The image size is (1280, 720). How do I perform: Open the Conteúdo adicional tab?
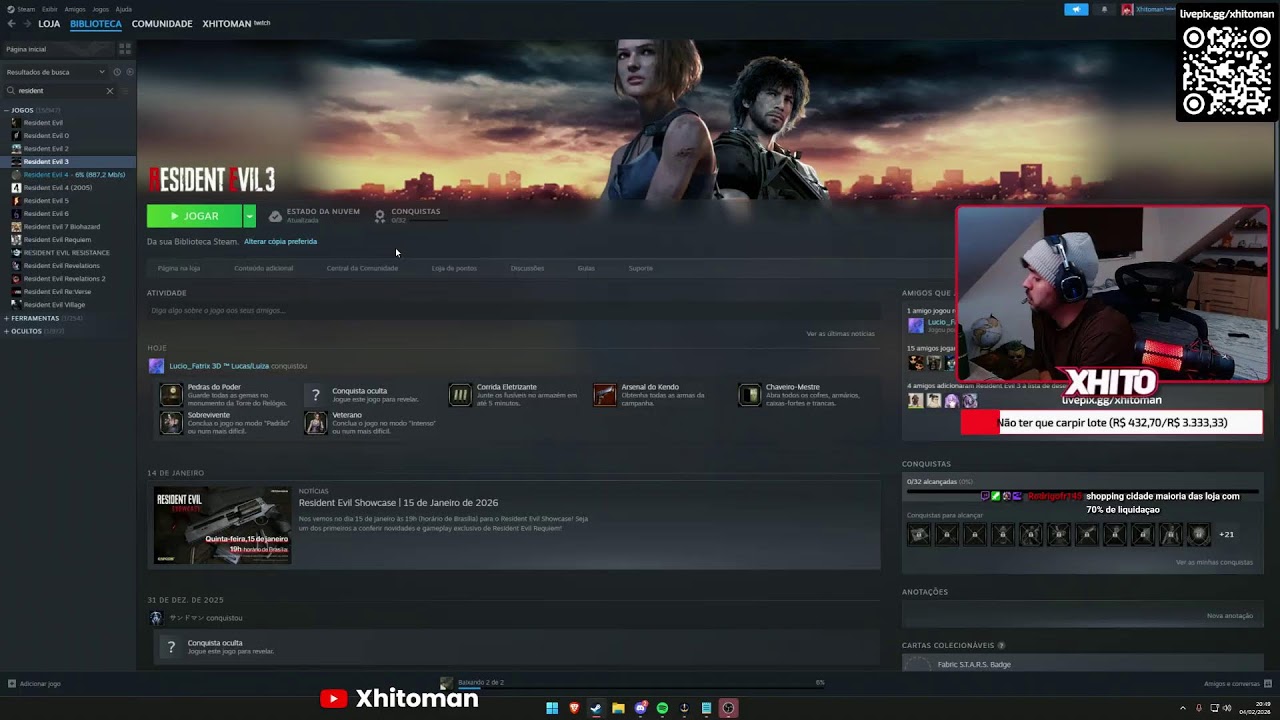[264, 268]
